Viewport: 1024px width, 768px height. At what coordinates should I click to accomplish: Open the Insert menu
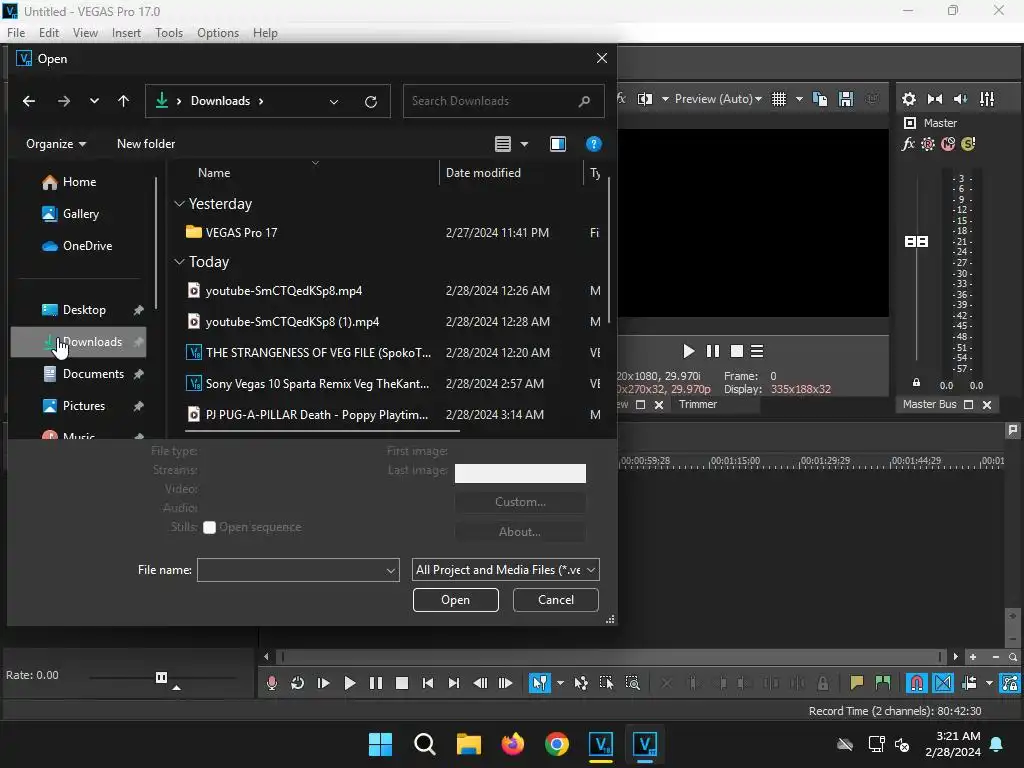126,33
